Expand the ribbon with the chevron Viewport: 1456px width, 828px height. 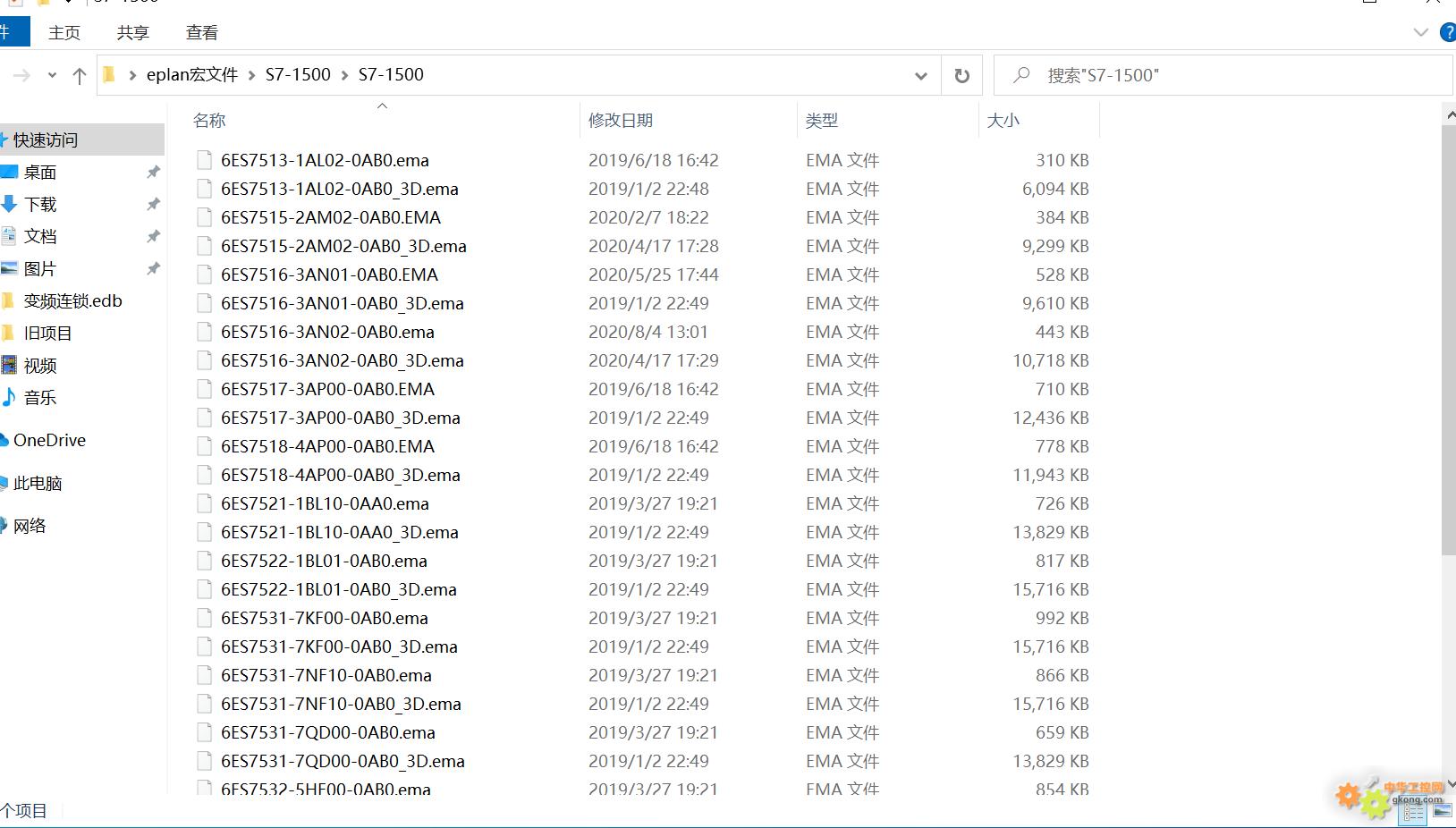tap(1420, 33)
